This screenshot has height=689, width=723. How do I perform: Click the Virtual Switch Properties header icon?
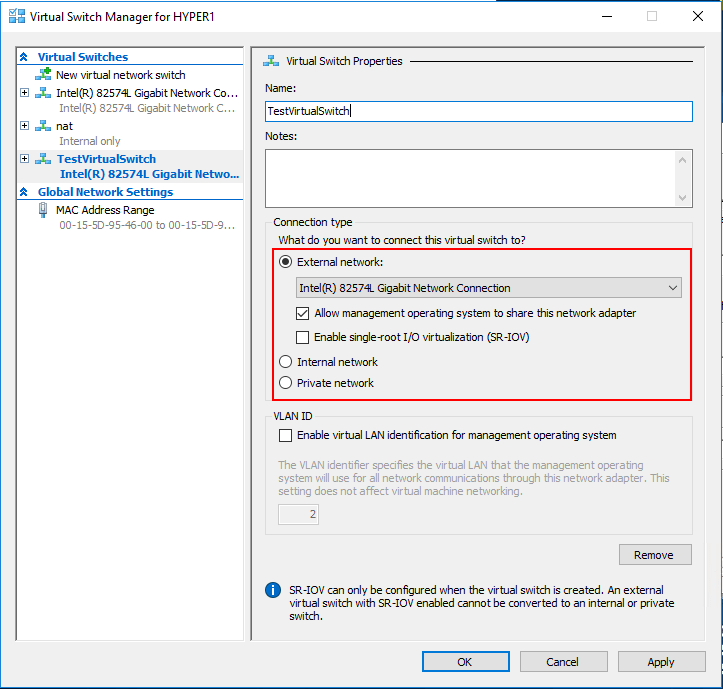pos(271,61)
